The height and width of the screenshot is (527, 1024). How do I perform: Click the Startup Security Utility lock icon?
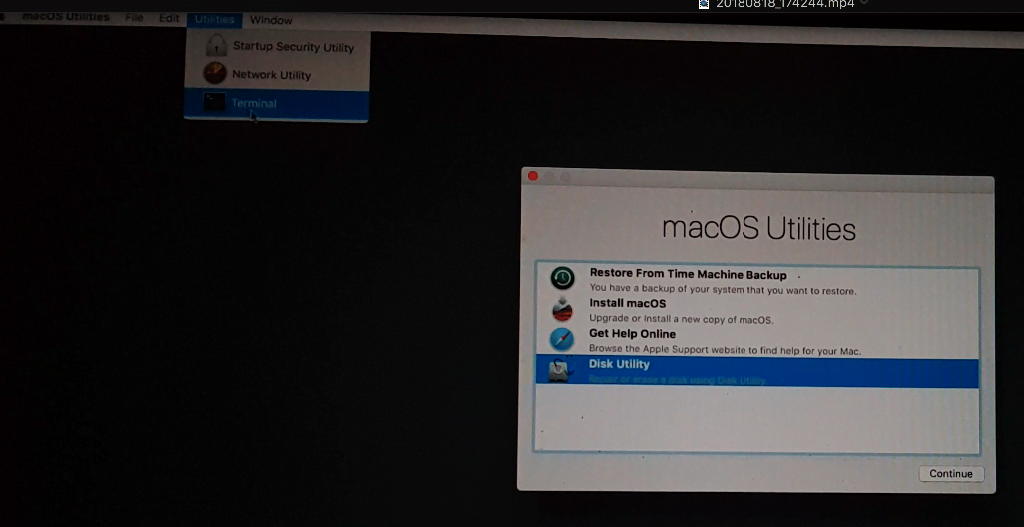[216, 46]
